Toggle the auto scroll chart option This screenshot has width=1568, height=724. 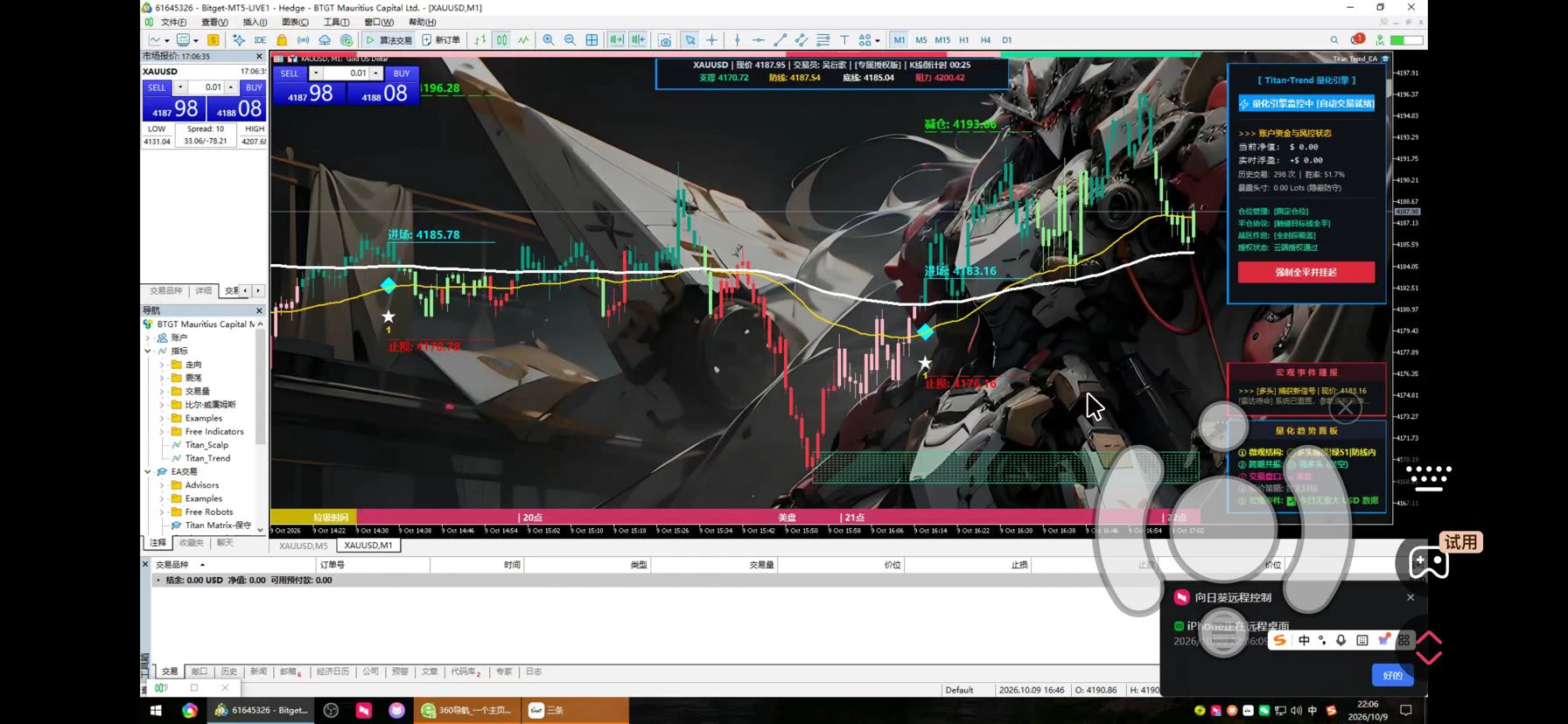[x=616, y=40]
